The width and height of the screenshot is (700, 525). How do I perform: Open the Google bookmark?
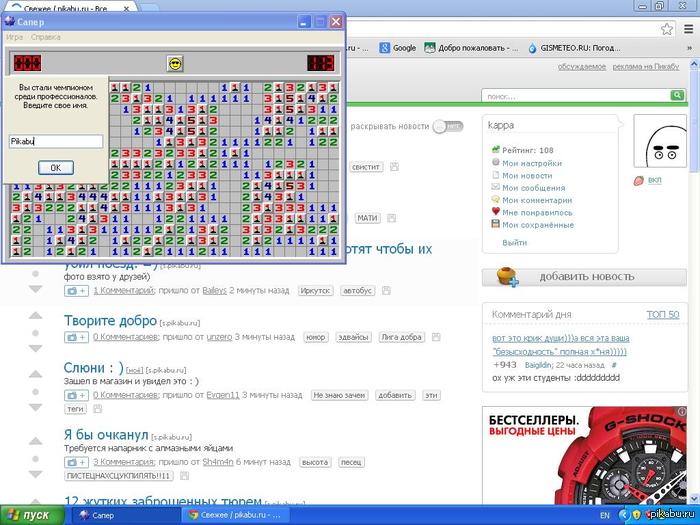click(x=398, y=47)
